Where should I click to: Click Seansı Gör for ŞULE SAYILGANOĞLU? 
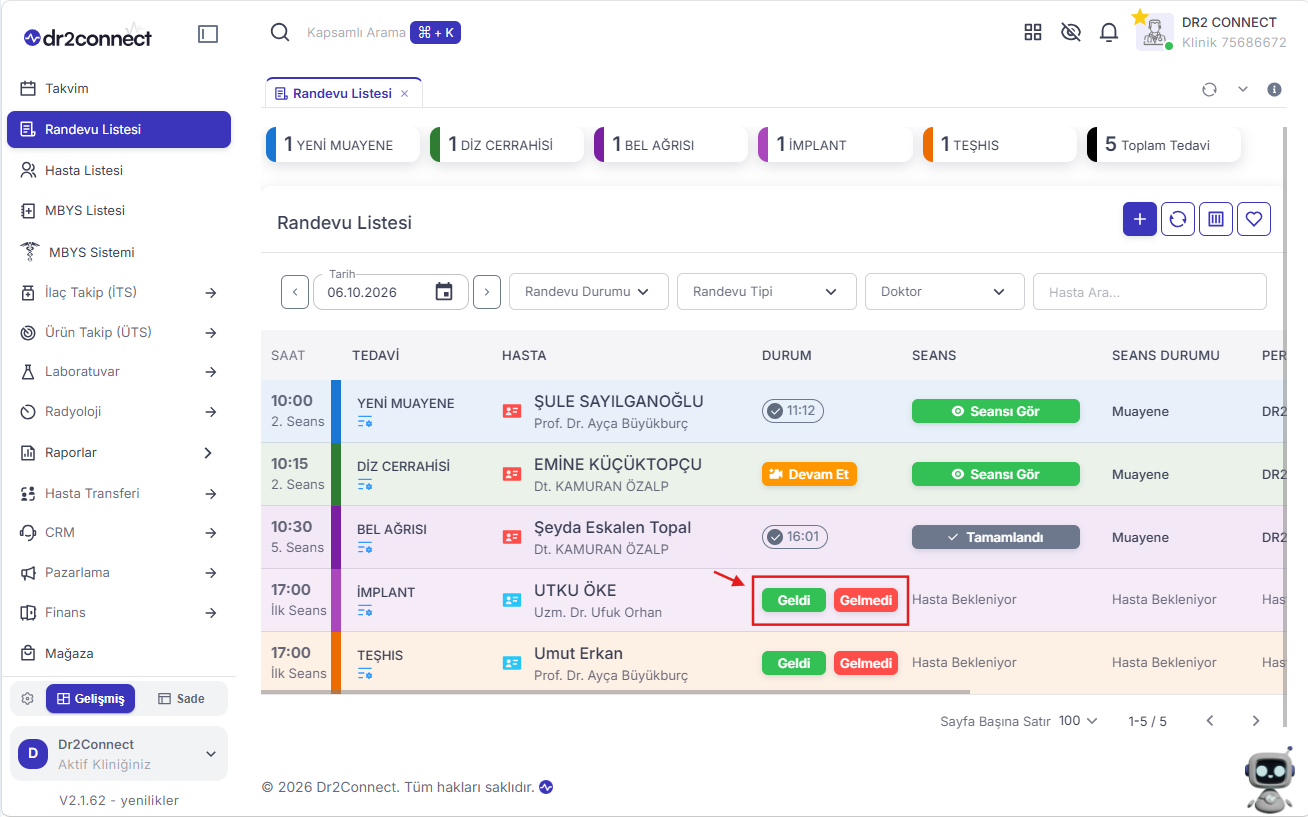pos(996,411)
